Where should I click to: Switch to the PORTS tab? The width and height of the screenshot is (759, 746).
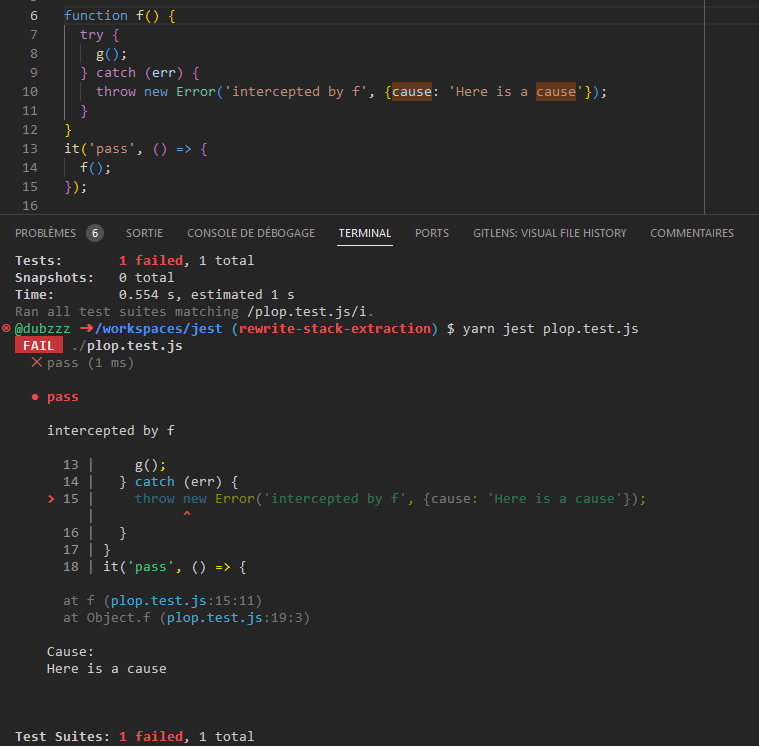pos(432,233)
